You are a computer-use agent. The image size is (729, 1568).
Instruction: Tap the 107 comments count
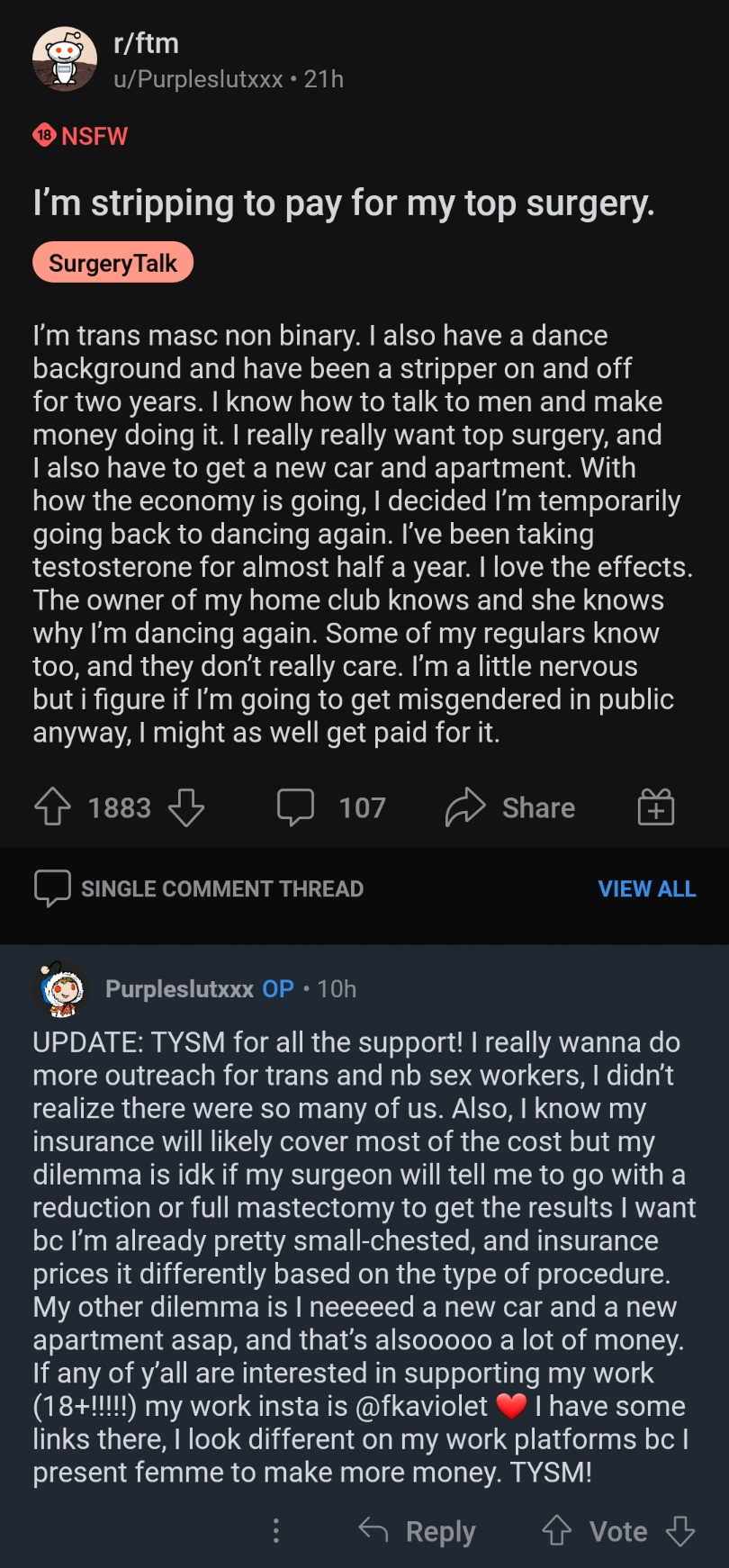click(362, 807)
